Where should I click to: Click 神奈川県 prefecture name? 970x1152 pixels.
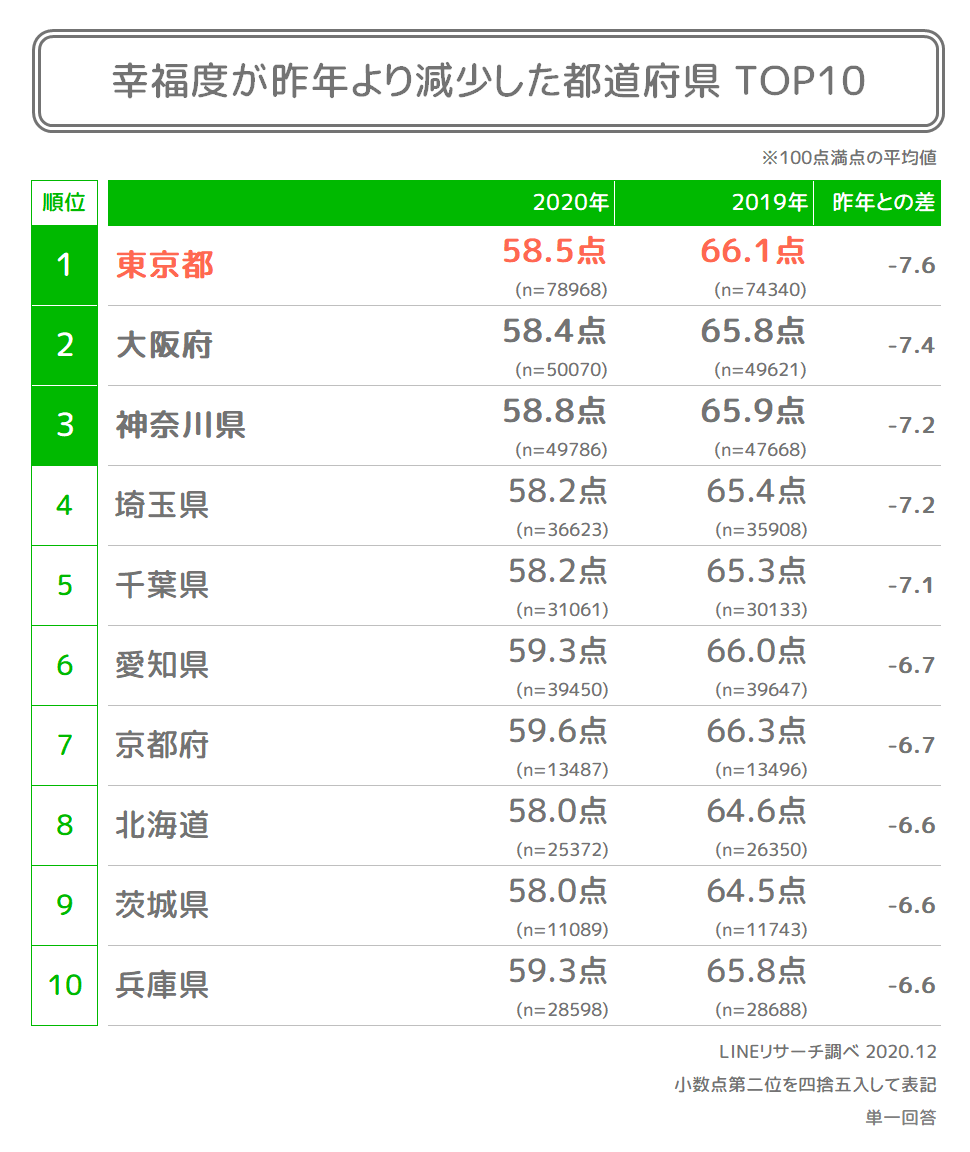[181, 425]
